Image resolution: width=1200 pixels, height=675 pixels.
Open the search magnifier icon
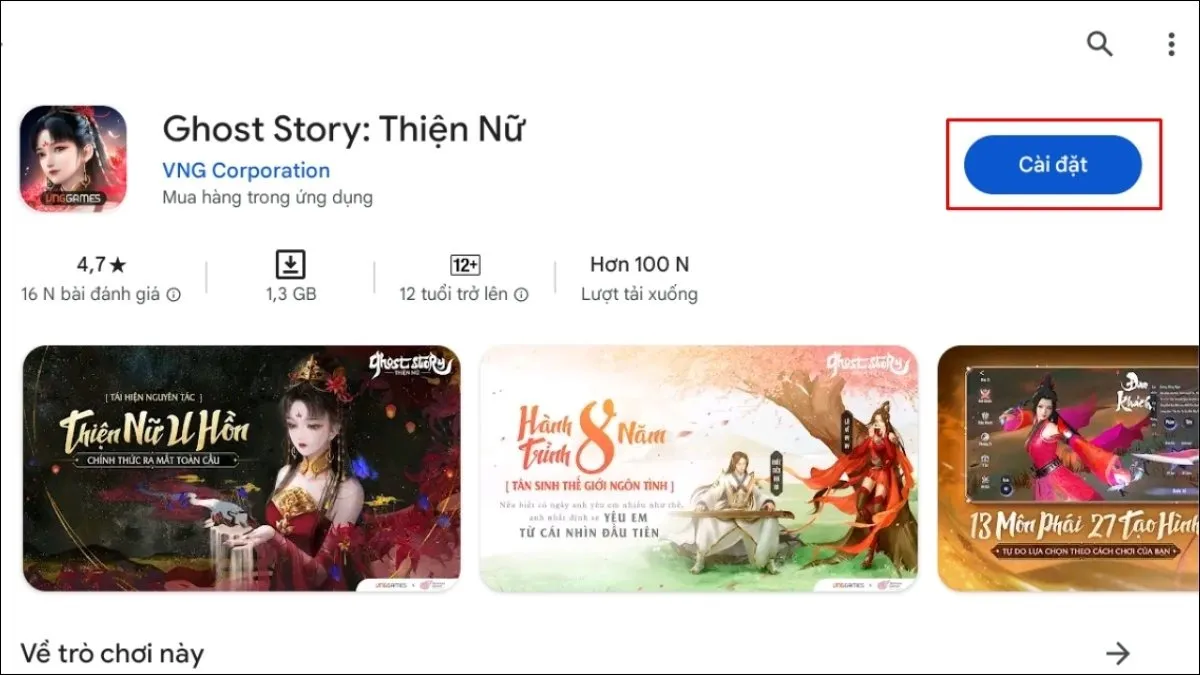coord(1099,44)
